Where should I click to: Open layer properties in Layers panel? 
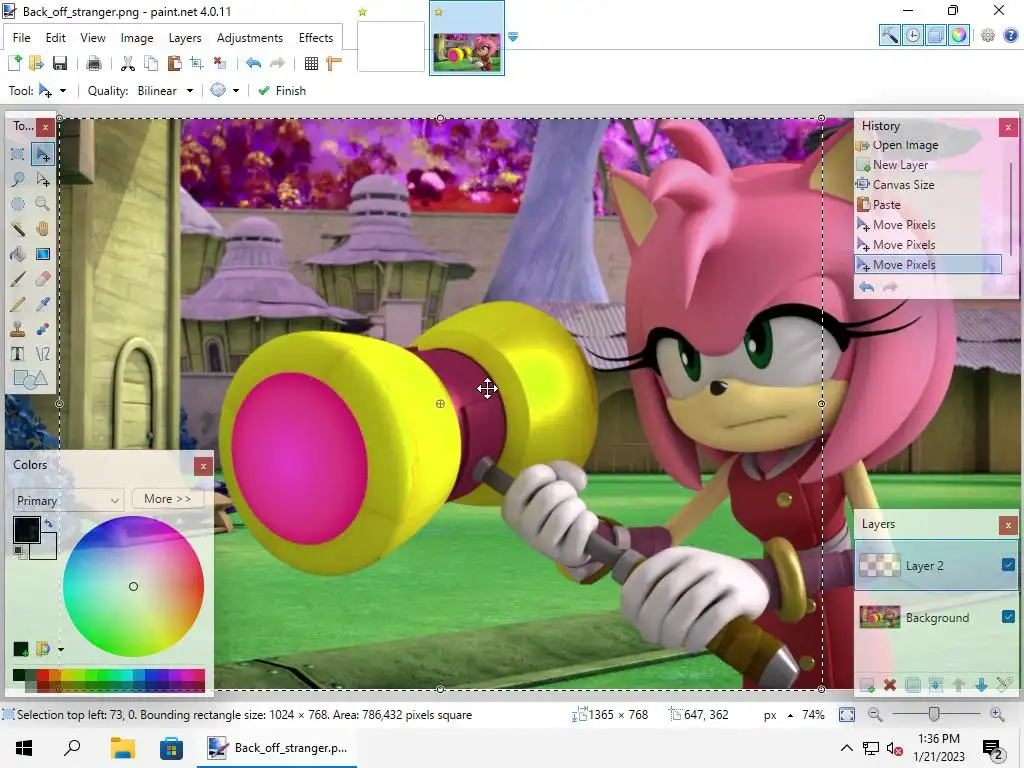[x=1004, y=685]
